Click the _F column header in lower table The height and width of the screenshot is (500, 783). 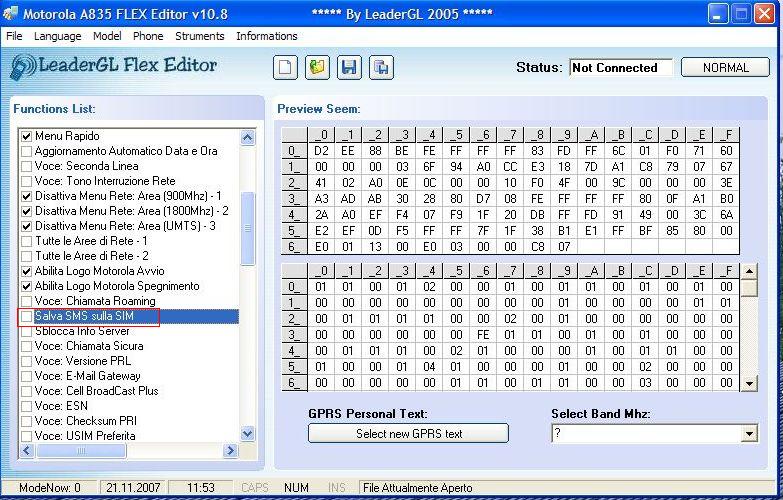tap(726, 271)
